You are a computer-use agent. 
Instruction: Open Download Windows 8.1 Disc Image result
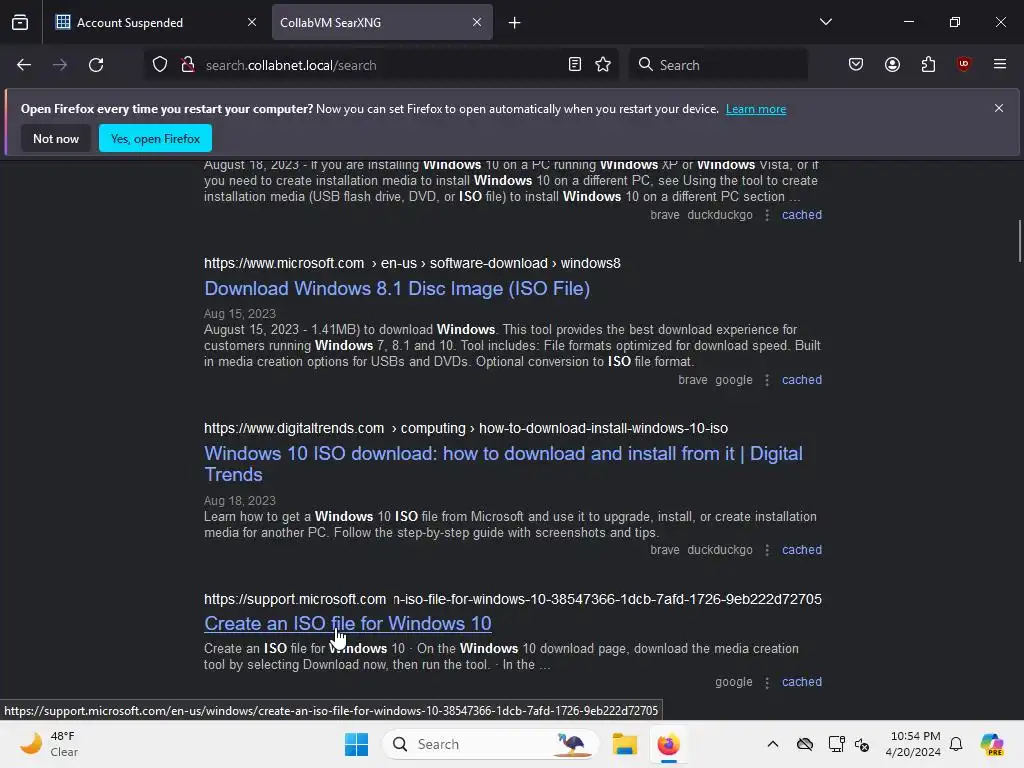pyautogui.click(x=397, y=289)
